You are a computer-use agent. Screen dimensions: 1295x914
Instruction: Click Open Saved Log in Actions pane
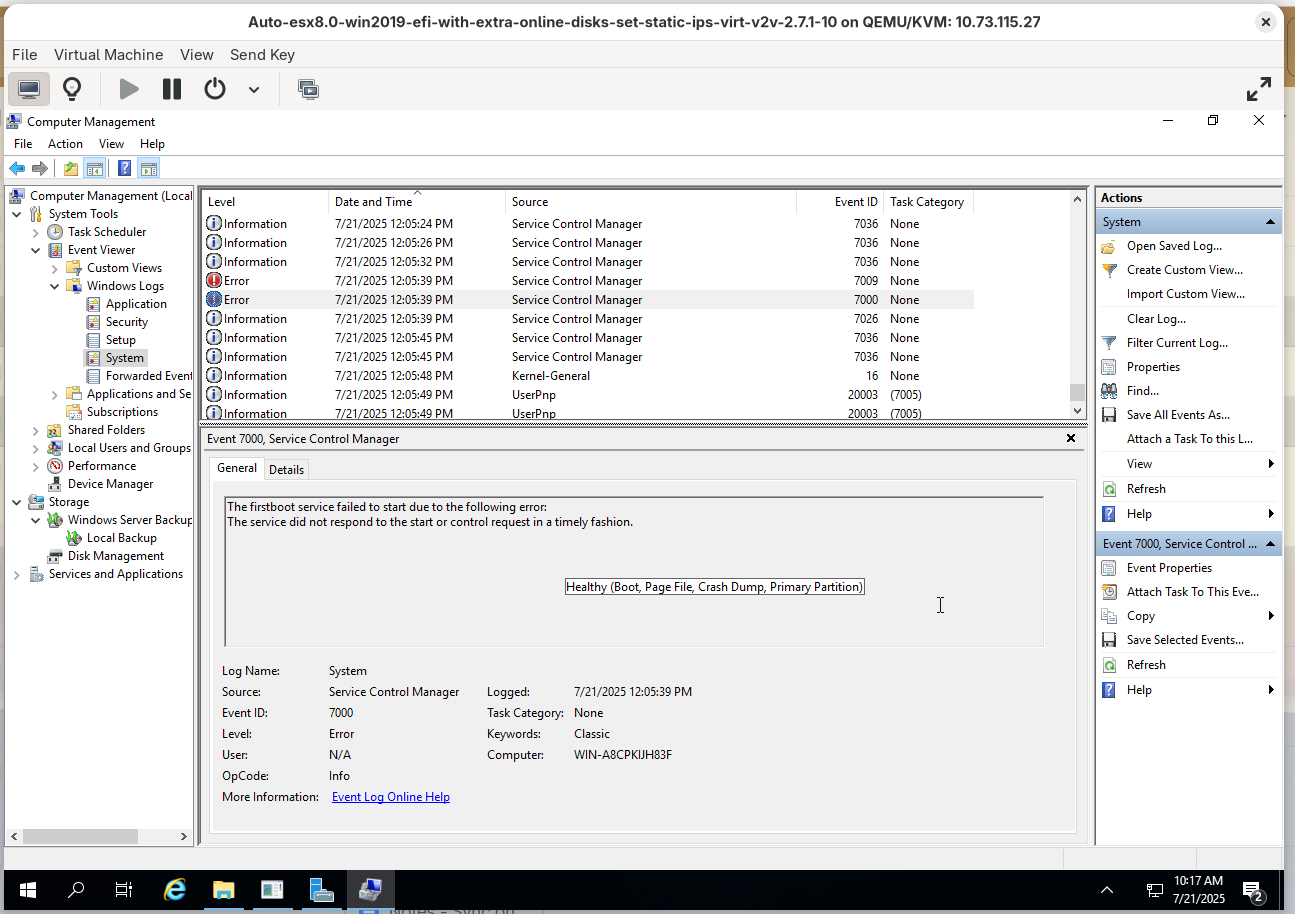click(x=1174, y=246)
